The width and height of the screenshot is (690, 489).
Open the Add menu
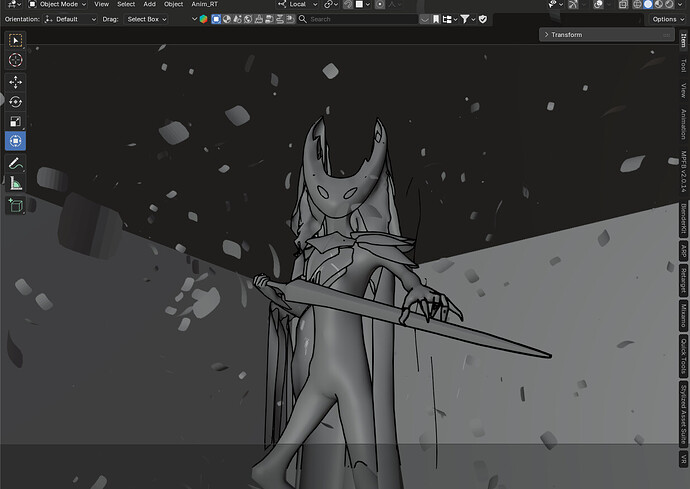(x=150, y=4)
